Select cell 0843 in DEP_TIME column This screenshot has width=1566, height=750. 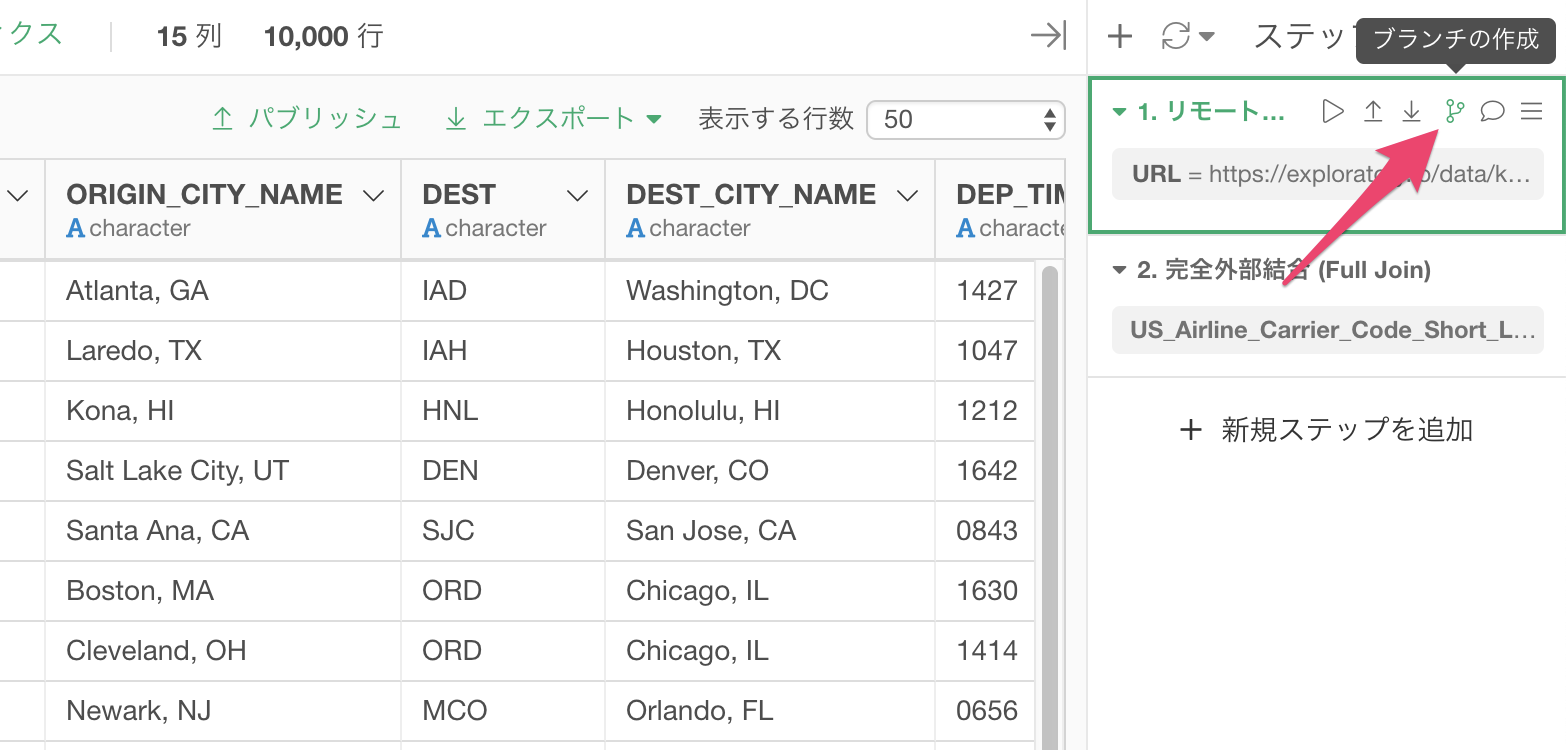tap(986, 531)
